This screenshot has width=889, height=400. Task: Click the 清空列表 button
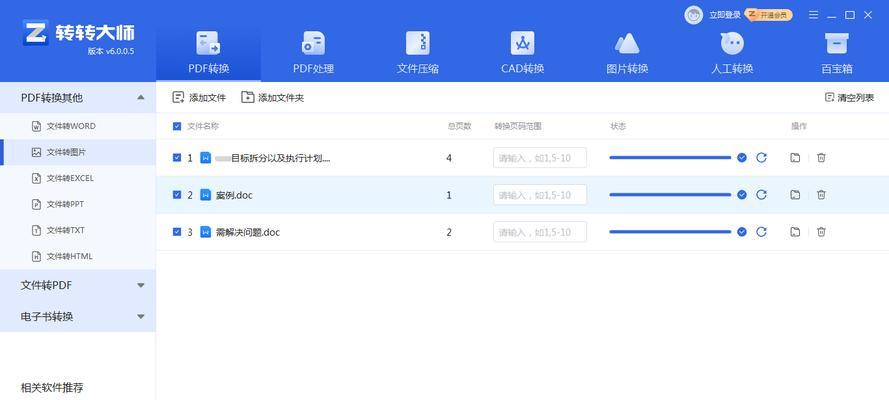pos(849,98)
